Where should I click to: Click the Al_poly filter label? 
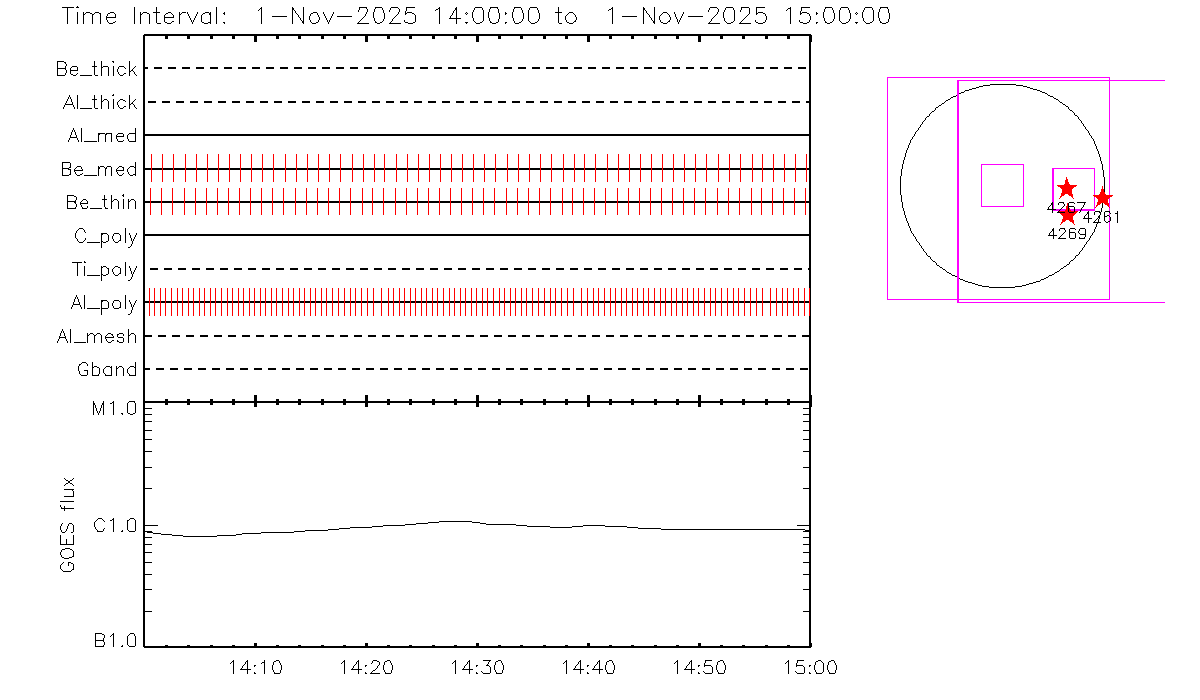tap(104, 303)
